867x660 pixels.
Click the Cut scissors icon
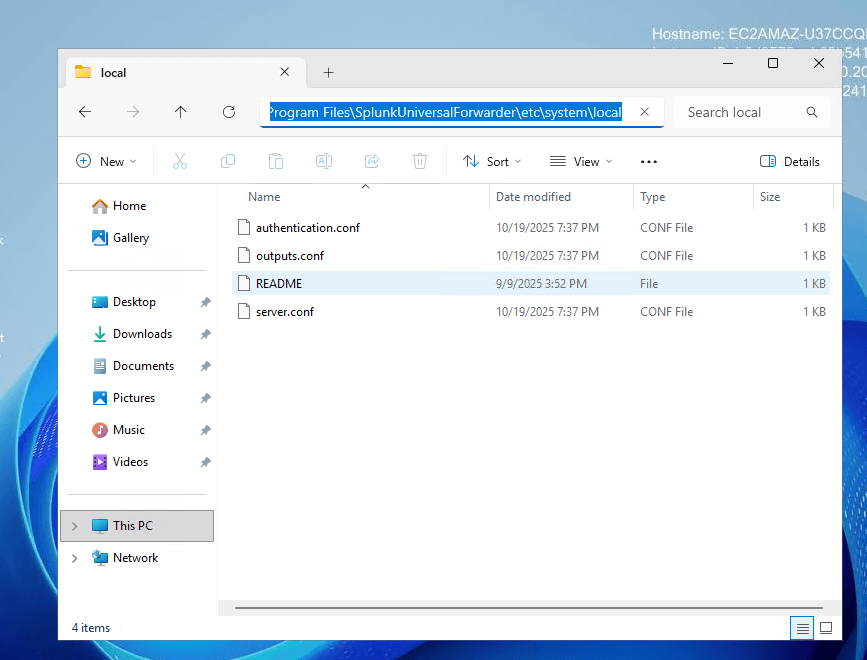click(x=180, y=161)
